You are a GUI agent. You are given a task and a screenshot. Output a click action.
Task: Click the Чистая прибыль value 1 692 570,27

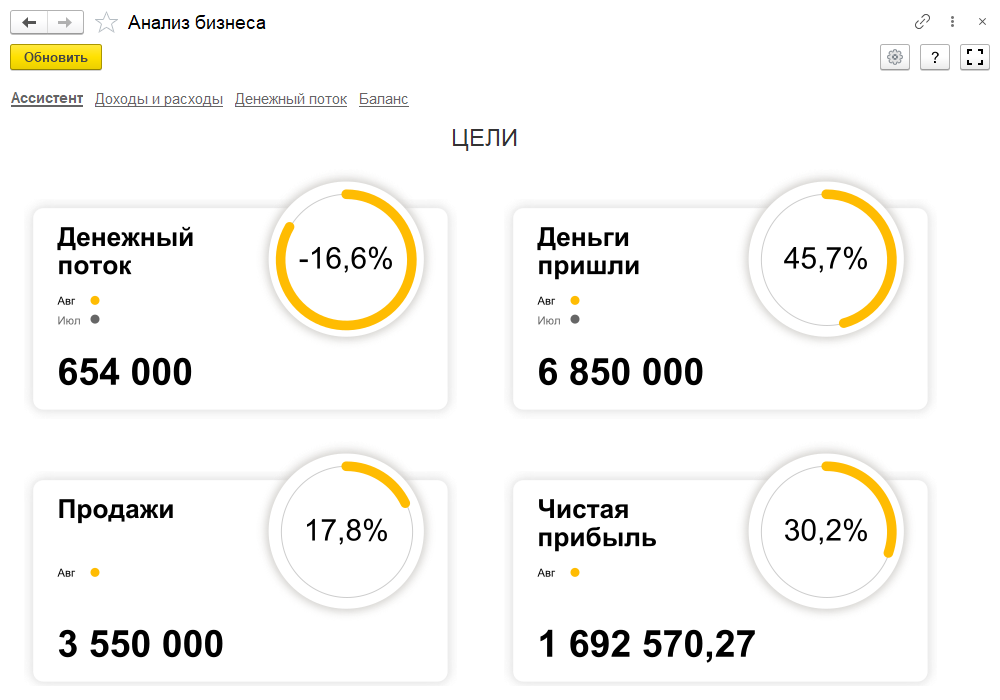point(647,644)
